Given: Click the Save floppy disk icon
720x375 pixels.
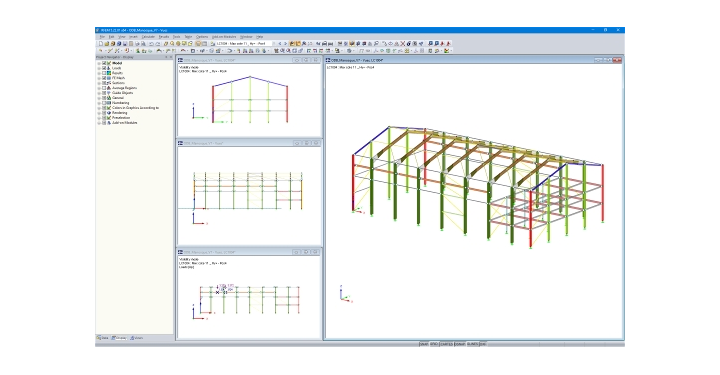Looking at the screenshot, I should [125, 44].
